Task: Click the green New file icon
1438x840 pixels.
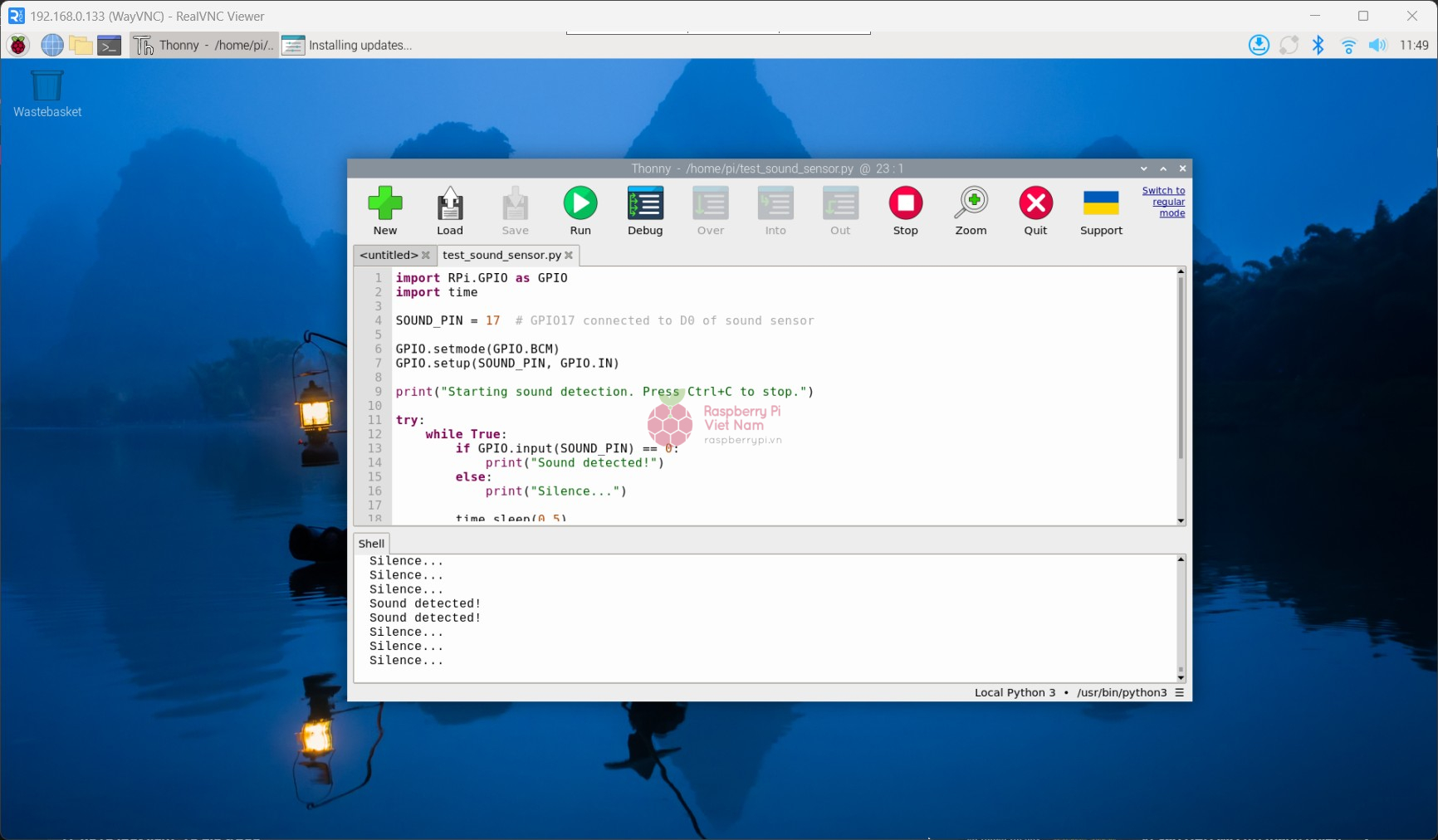Action: click(384, 204)
